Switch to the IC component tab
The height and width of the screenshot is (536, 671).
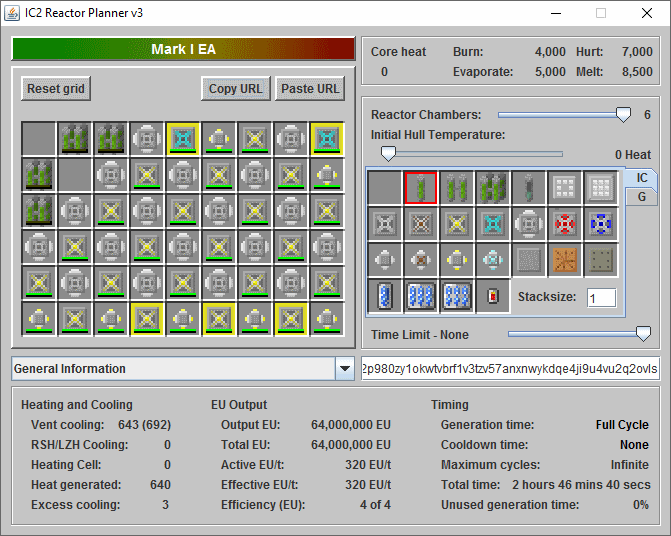pyautogui.click(x=642, y=177)
